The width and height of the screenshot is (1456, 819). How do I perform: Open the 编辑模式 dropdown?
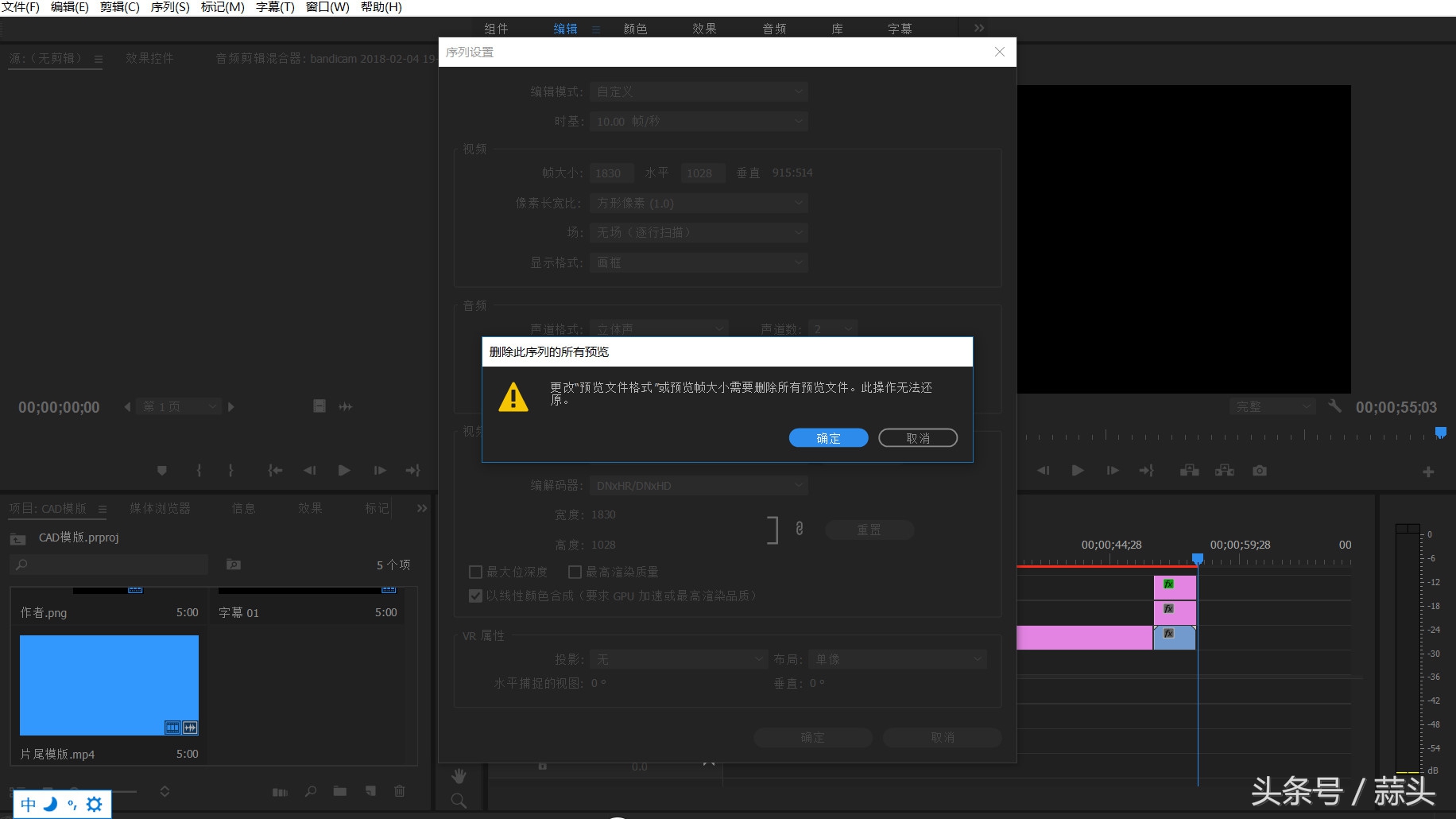[x=699, y=92]
